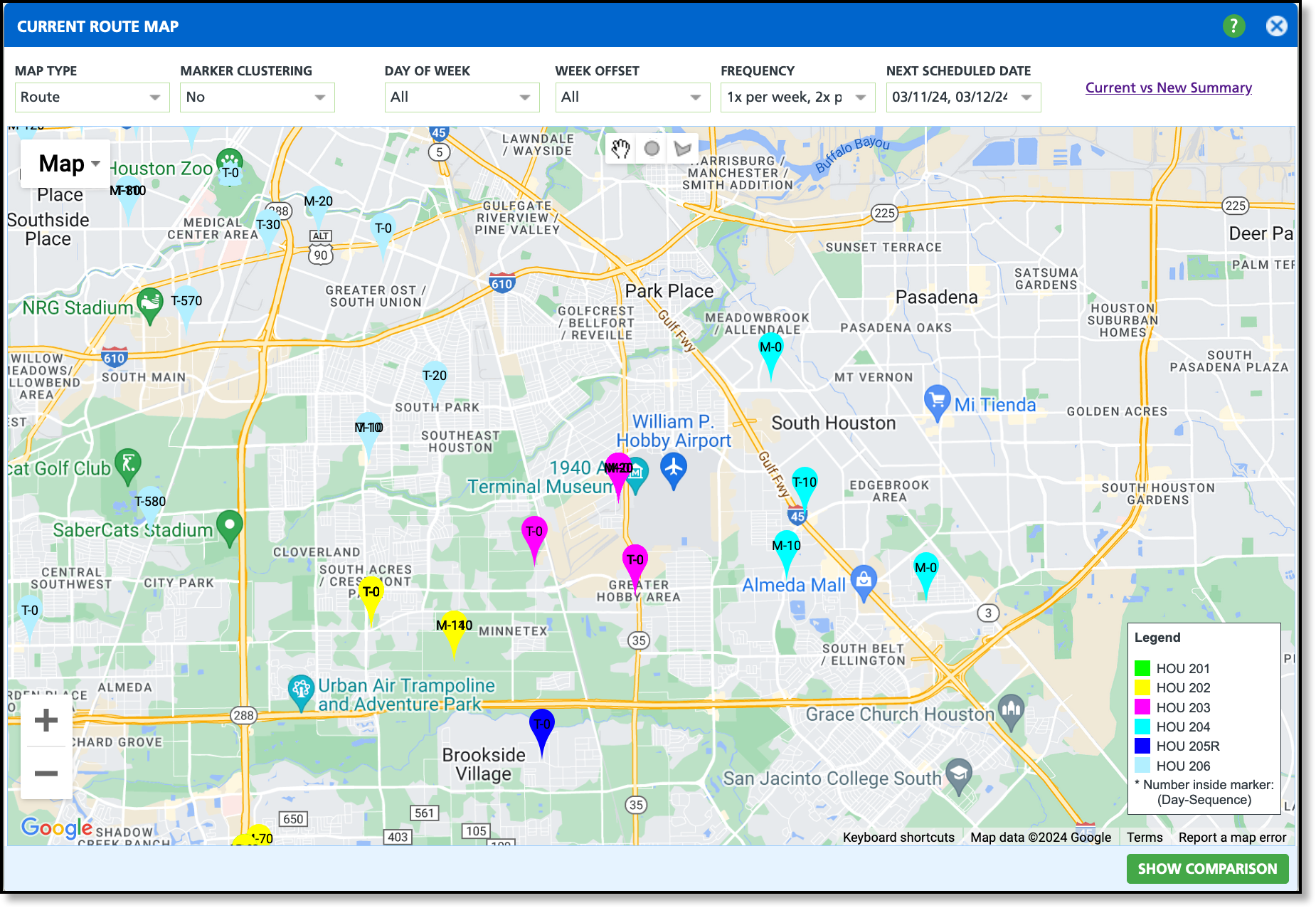This screenshot has width=1316, height=908.
Task: Open the Day of Week dropdown
Action: click(x=462, y=97)
